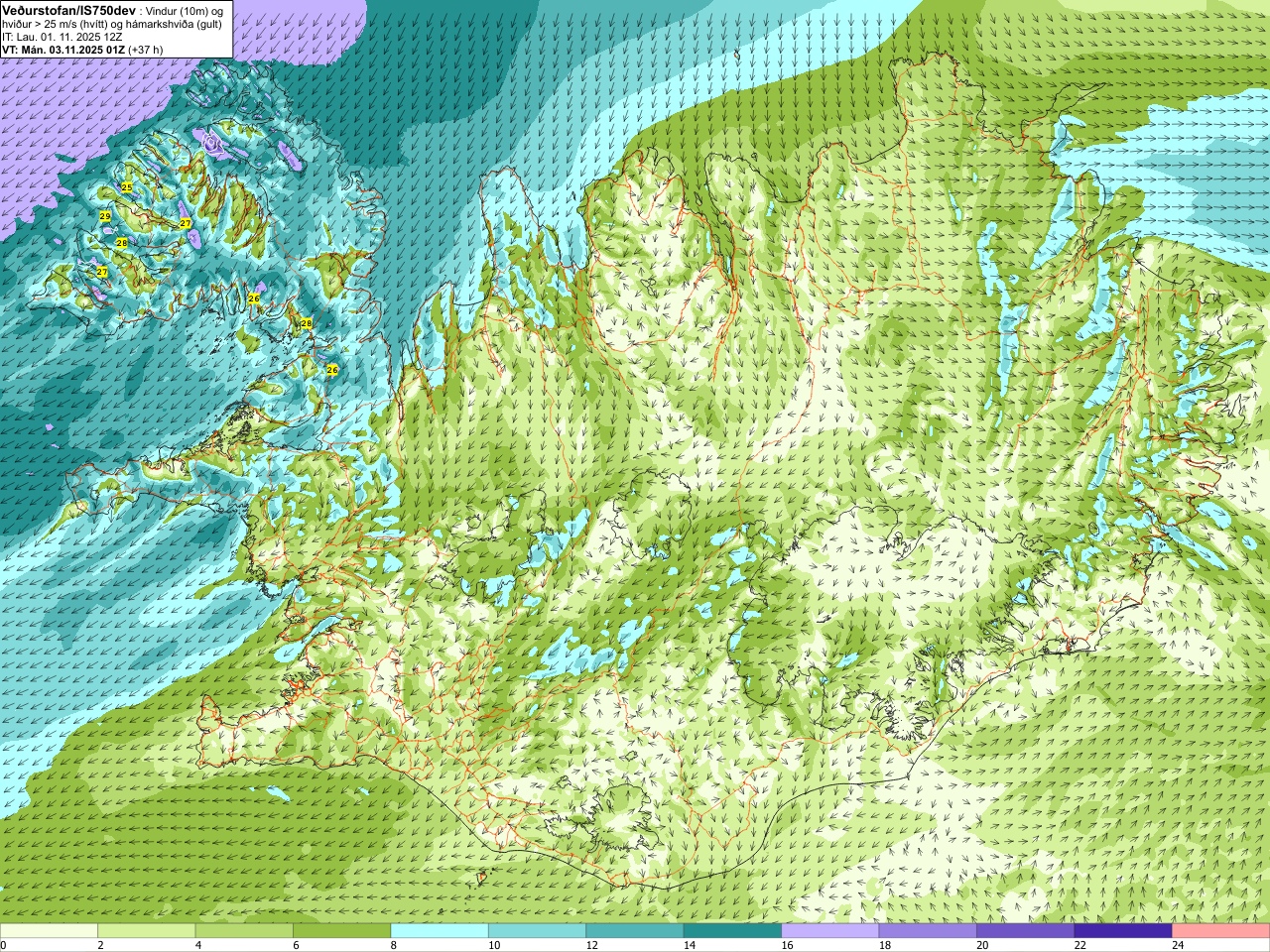
Task: Click the '(+37 h)' forecast offset text
Action: click(x=146, y=50)
